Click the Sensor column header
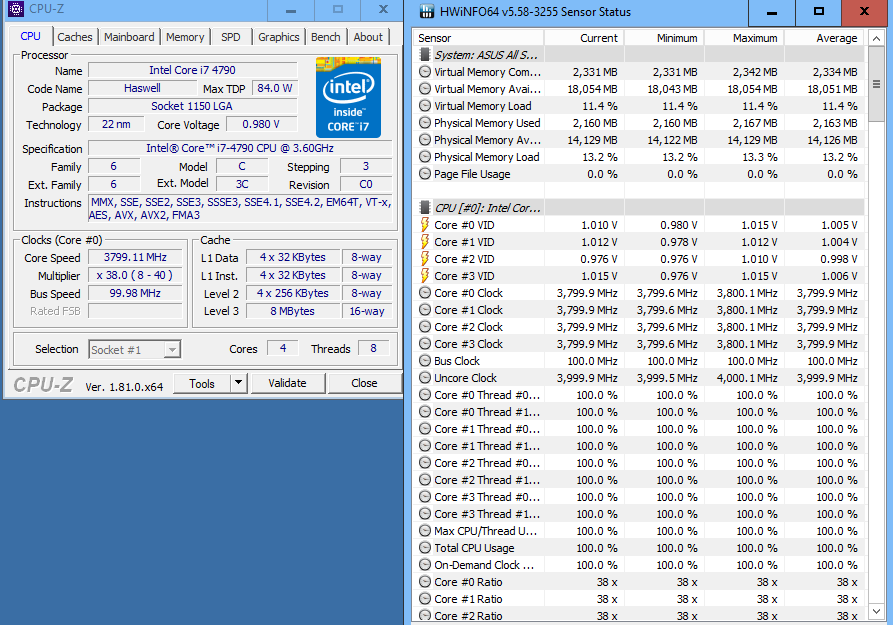The height and width of the screenshot is (625, 893). (478, 38)
